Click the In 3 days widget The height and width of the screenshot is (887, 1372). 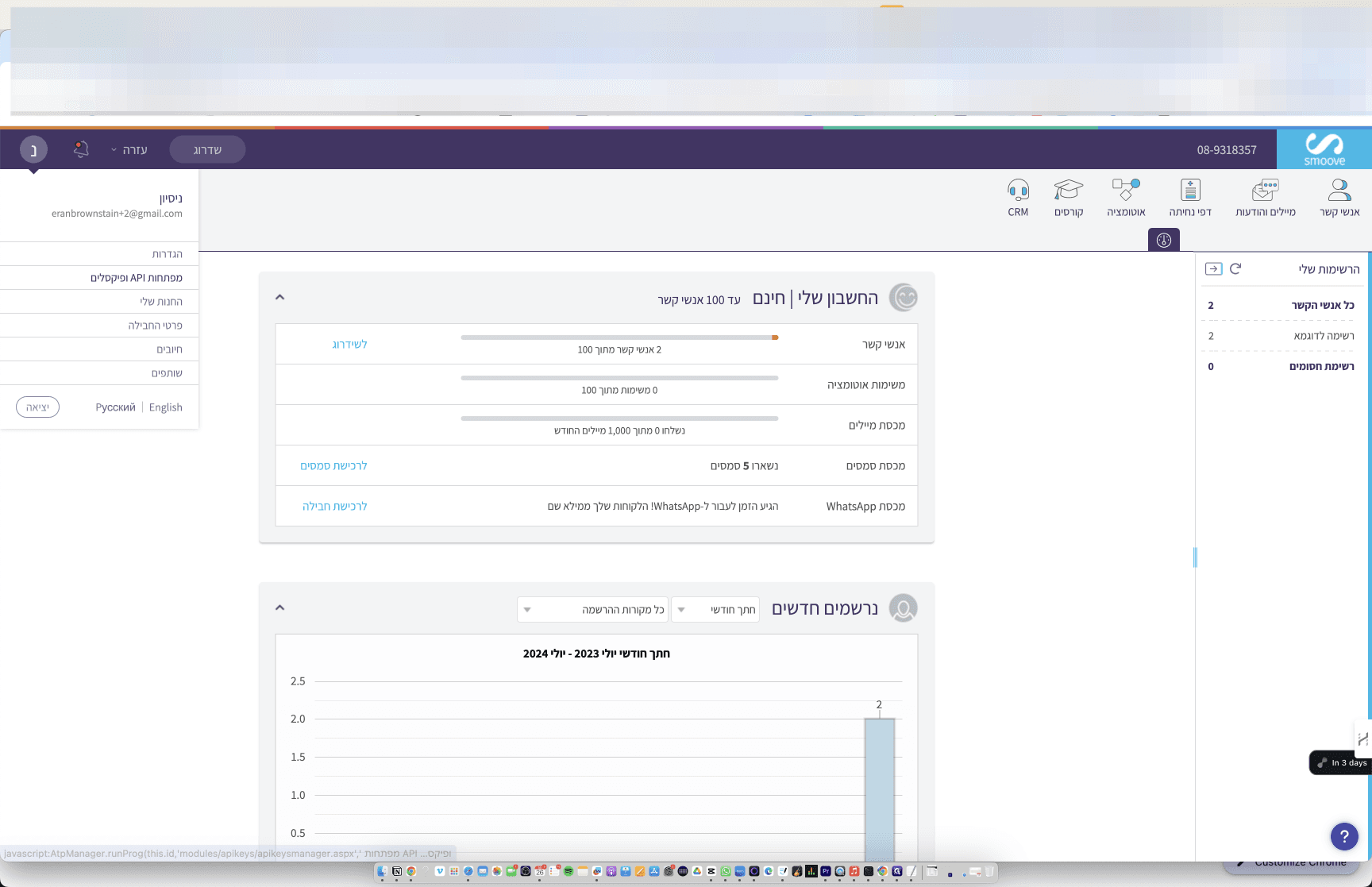1340,762
